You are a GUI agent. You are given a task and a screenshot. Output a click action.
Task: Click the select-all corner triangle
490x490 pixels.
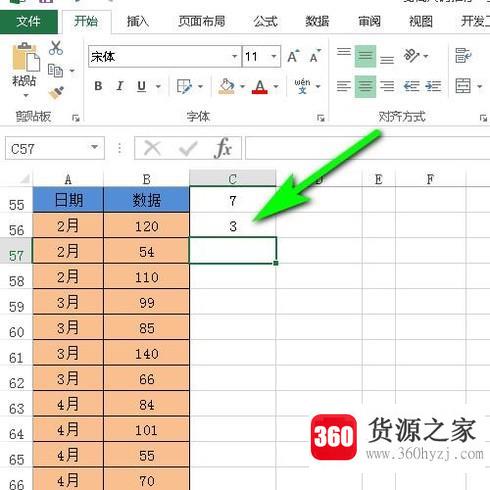click(24, 179)
